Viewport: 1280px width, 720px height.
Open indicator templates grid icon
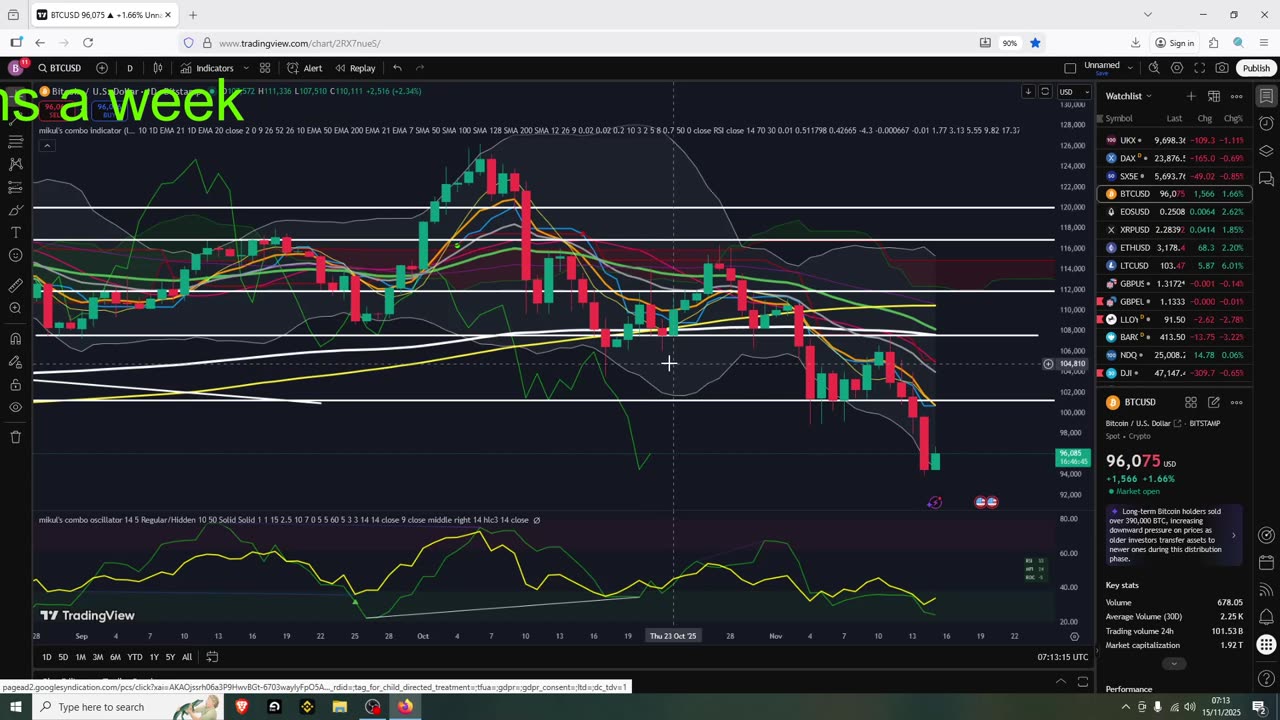click(x=265, y=68)
